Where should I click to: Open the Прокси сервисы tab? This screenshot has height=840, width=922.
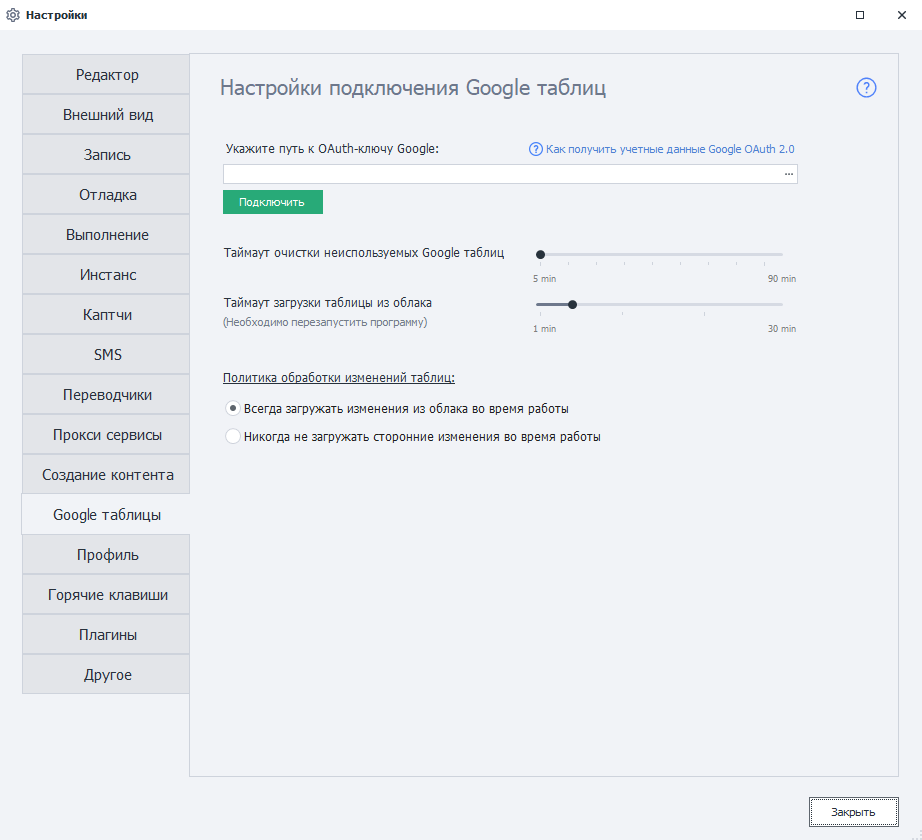(x=107, y=435)
